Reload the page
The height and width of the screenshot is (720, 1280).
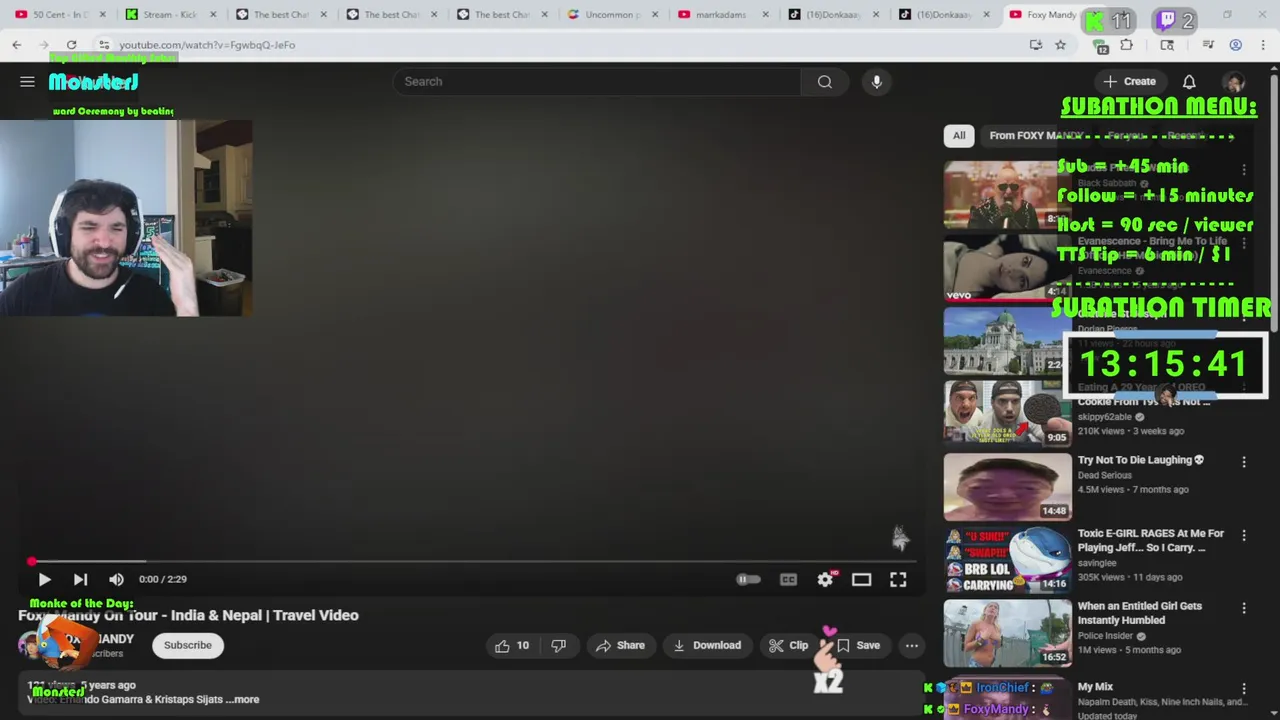[x=71, y=45]
